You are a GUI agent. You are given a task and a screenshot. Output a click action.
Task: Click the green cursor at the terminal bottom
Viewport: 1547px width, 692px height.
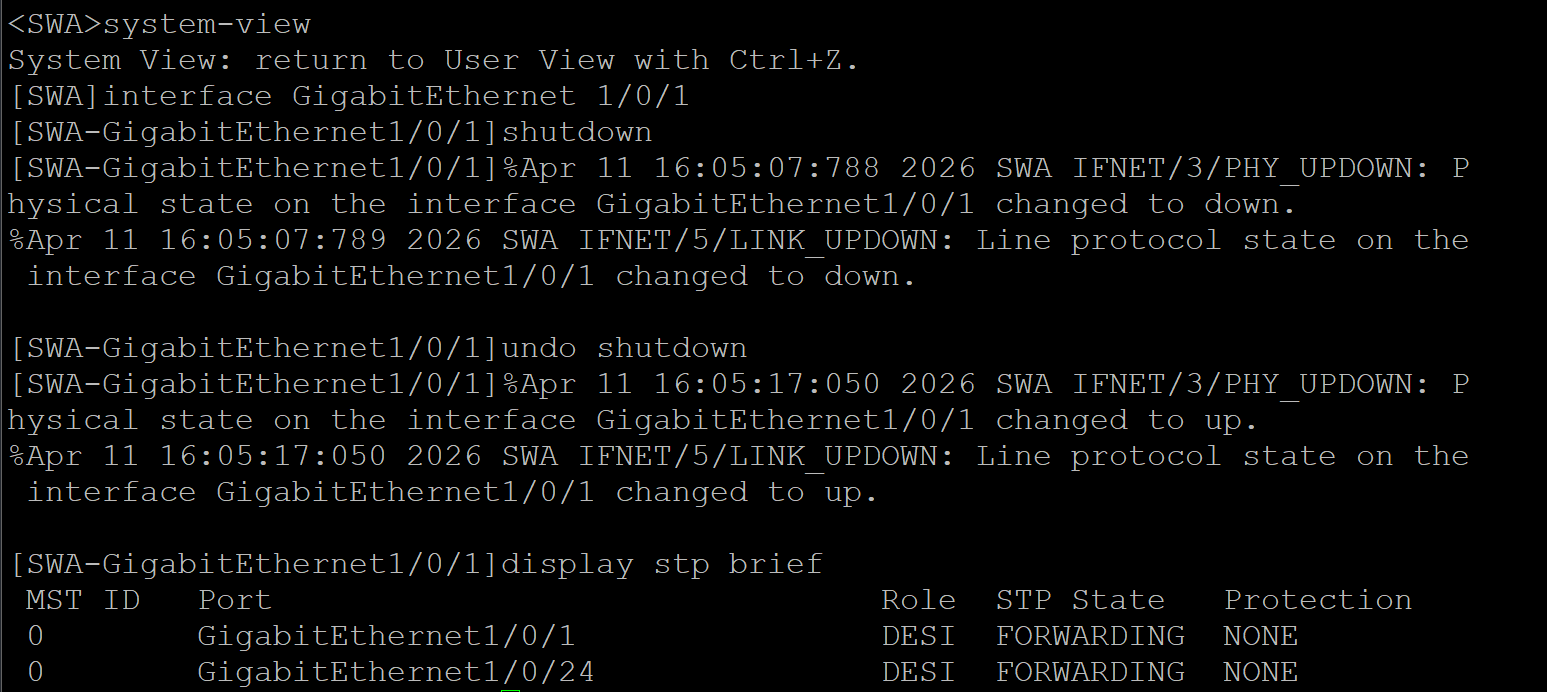511,690
